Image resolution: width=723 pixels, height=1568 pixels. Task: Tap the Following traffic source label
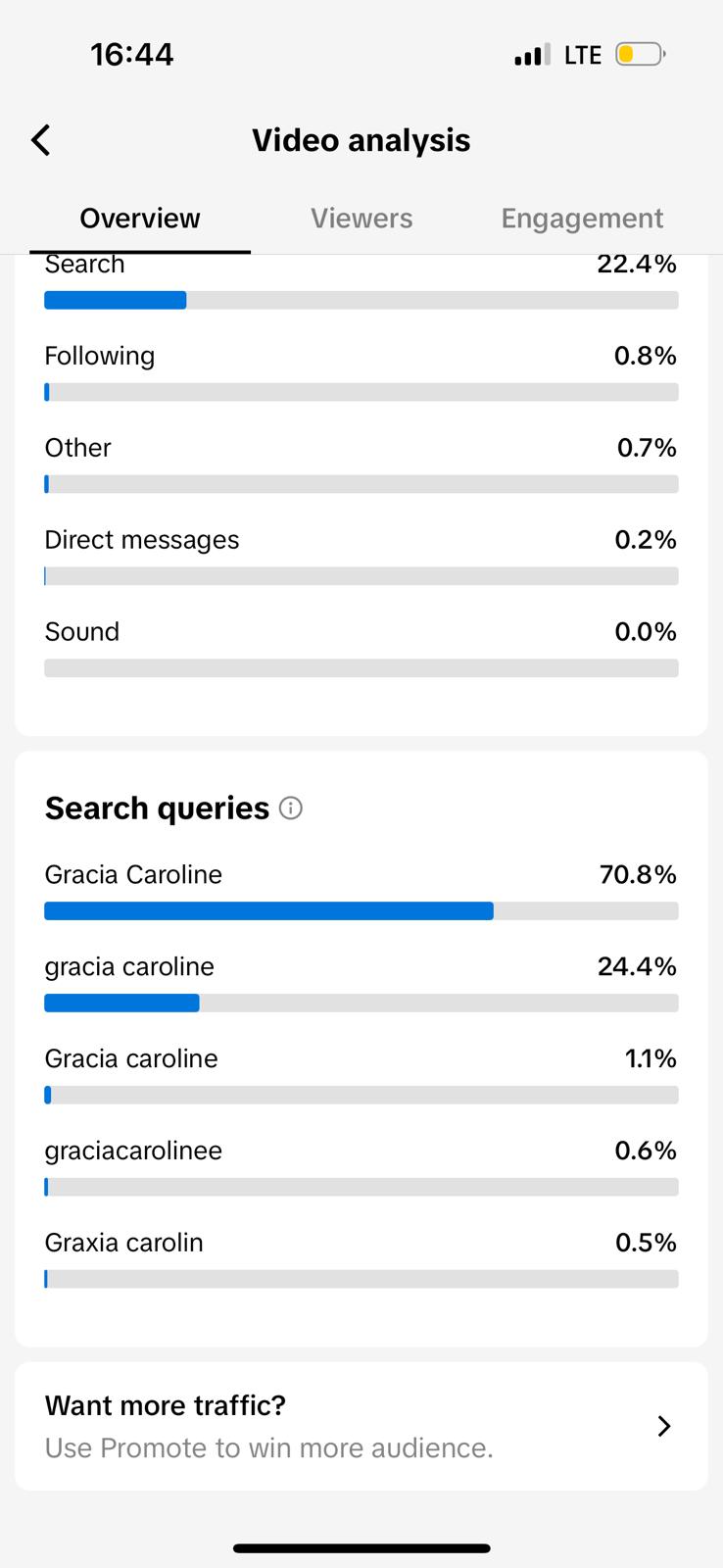click(x=100, y=356)
